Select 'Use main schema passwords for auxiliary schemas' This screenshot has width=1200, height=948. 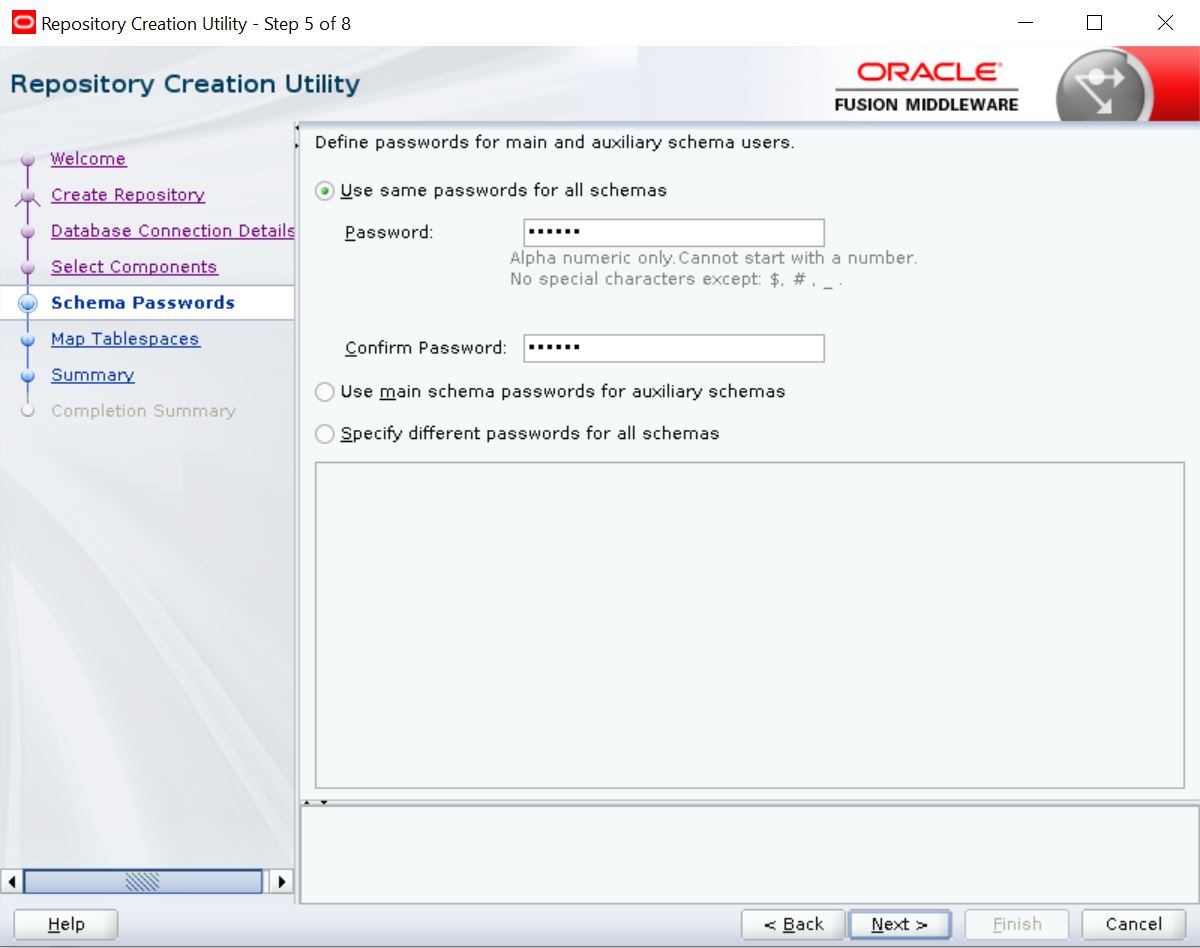(x=325, y=392)
